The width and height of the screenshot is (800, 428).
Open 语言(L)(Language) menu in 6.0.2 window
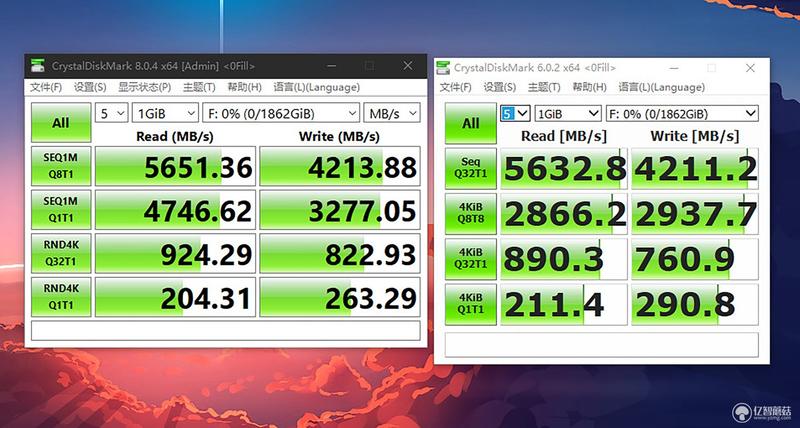pyautogui.click(x=661, y=87)
